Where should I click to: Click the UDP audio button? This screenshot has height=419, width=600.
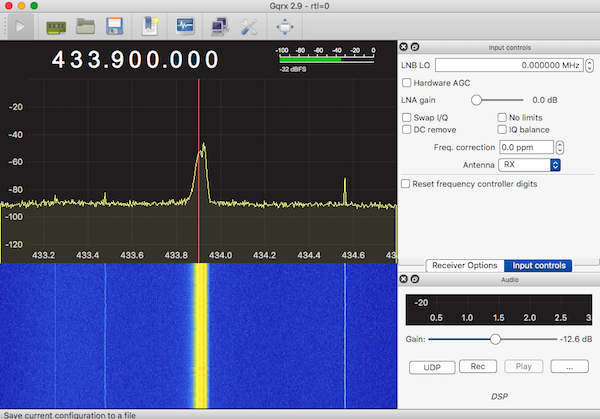tap(432, 367)
